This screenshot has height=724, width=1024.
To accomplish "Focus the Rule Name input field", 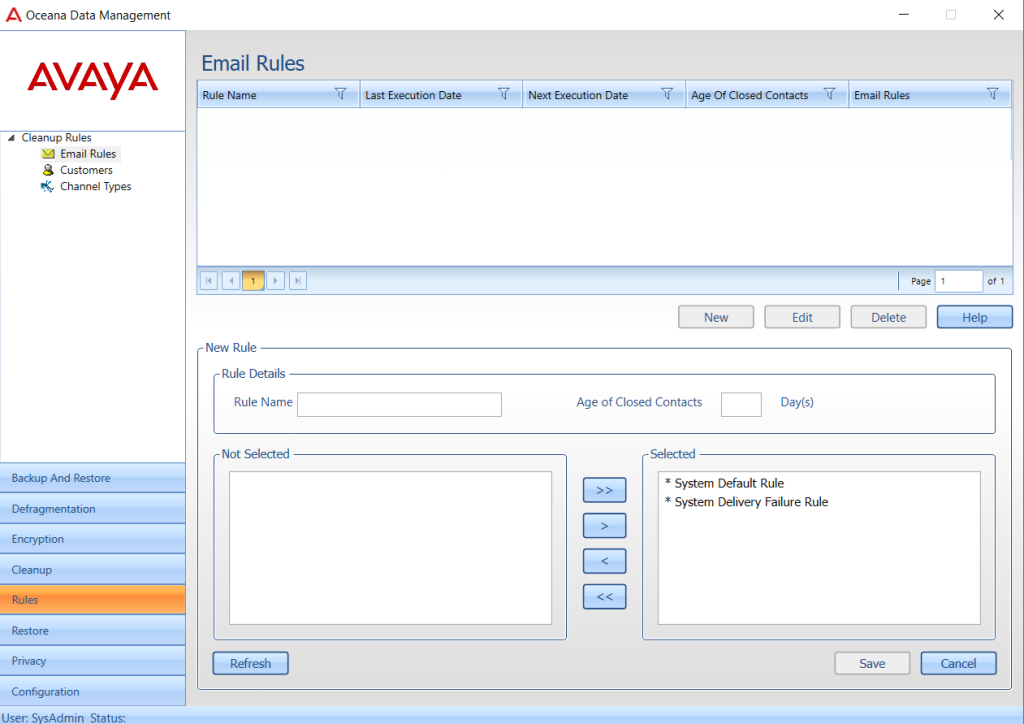I will [399, 404].
